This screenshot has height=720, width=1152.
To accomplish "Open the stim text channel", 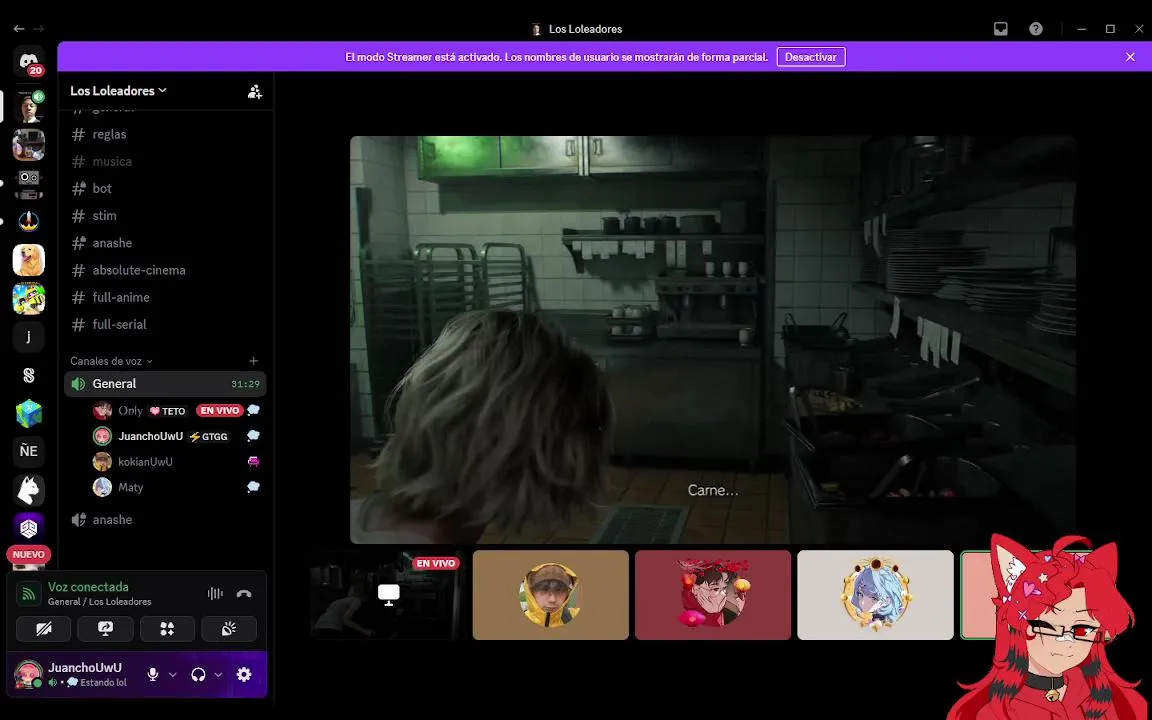I will click(x=165, y=216).
